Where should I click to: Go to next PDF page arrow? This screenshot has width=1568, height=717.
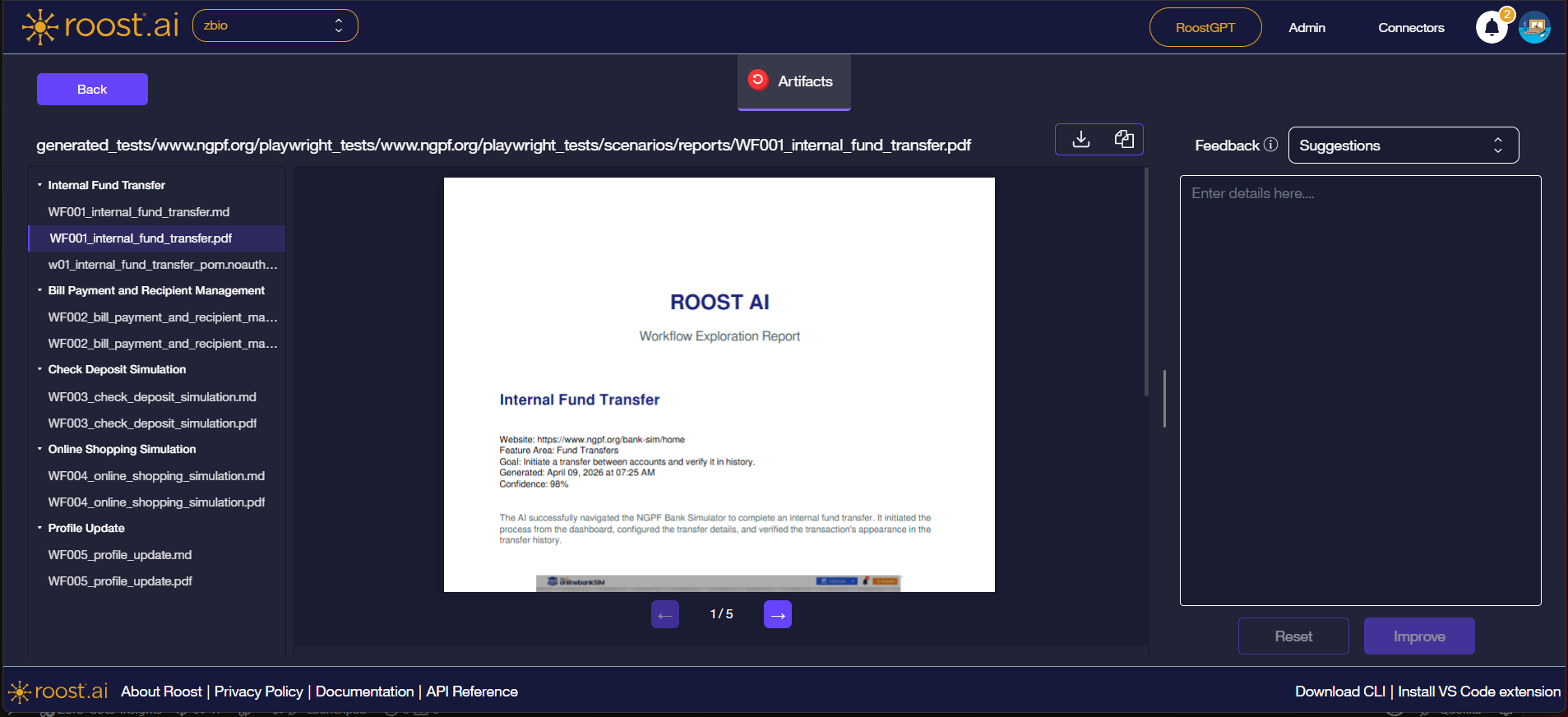click(x=778, y=614)
